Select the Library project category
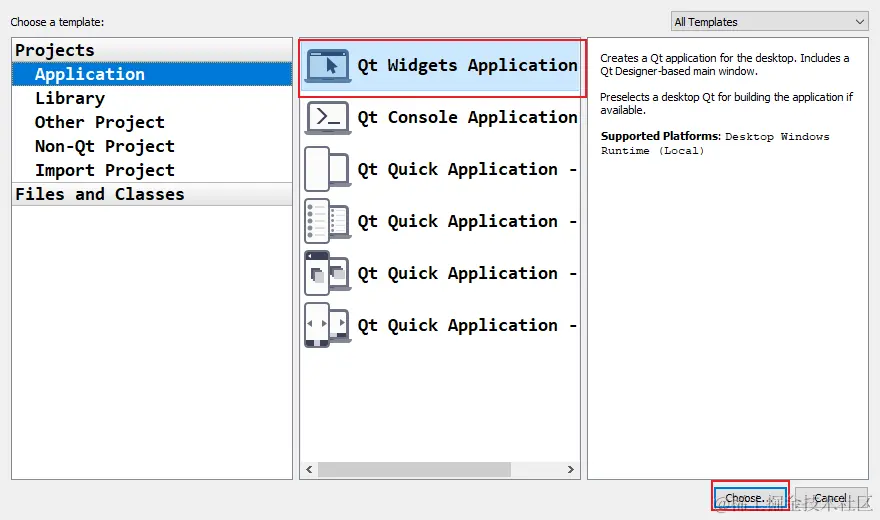 (x=152, y=98)
